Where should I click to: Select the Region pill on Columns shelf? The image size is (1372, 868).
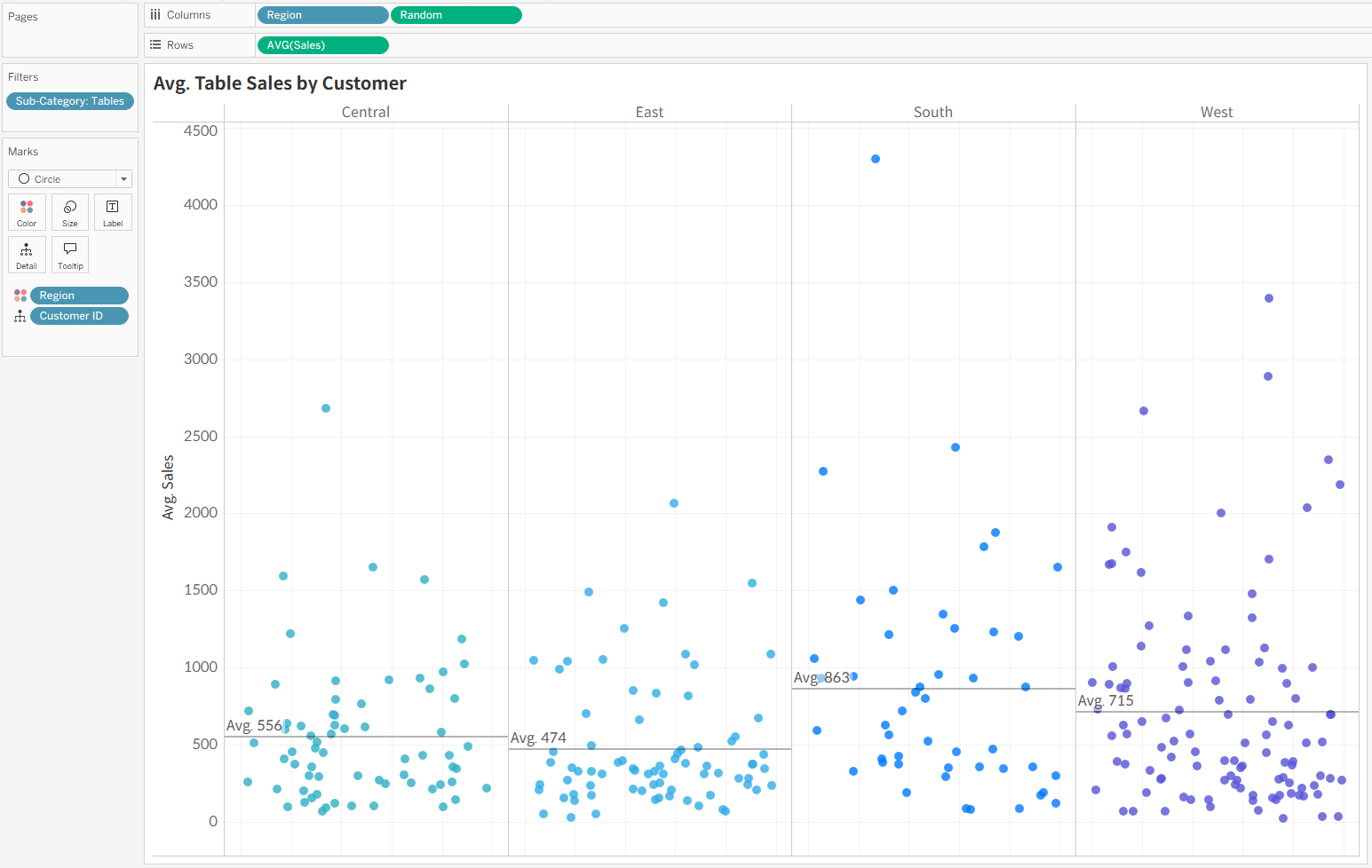coord(321,15)
